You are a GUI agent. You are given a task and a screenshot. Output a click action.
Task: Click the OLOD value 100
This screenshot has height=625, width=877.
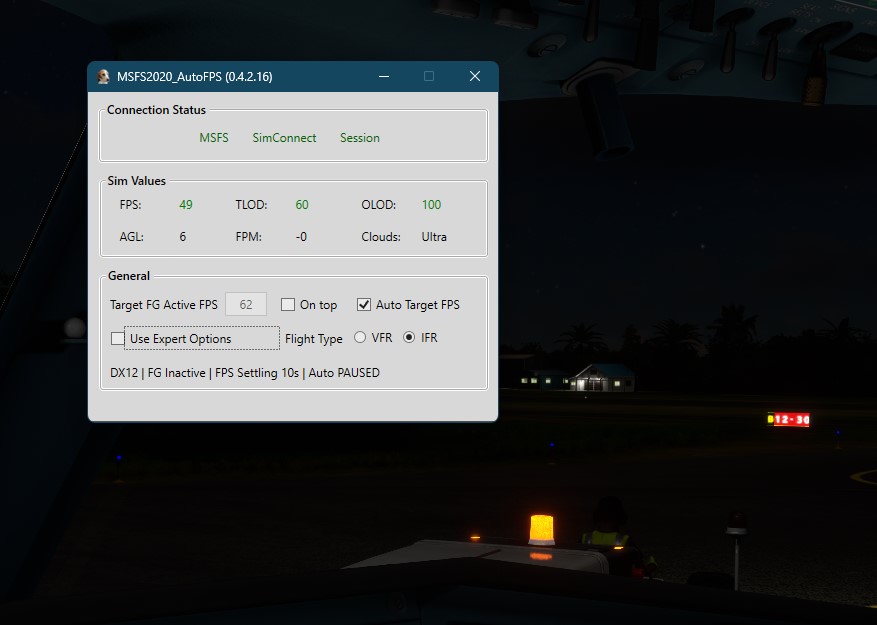431,205
